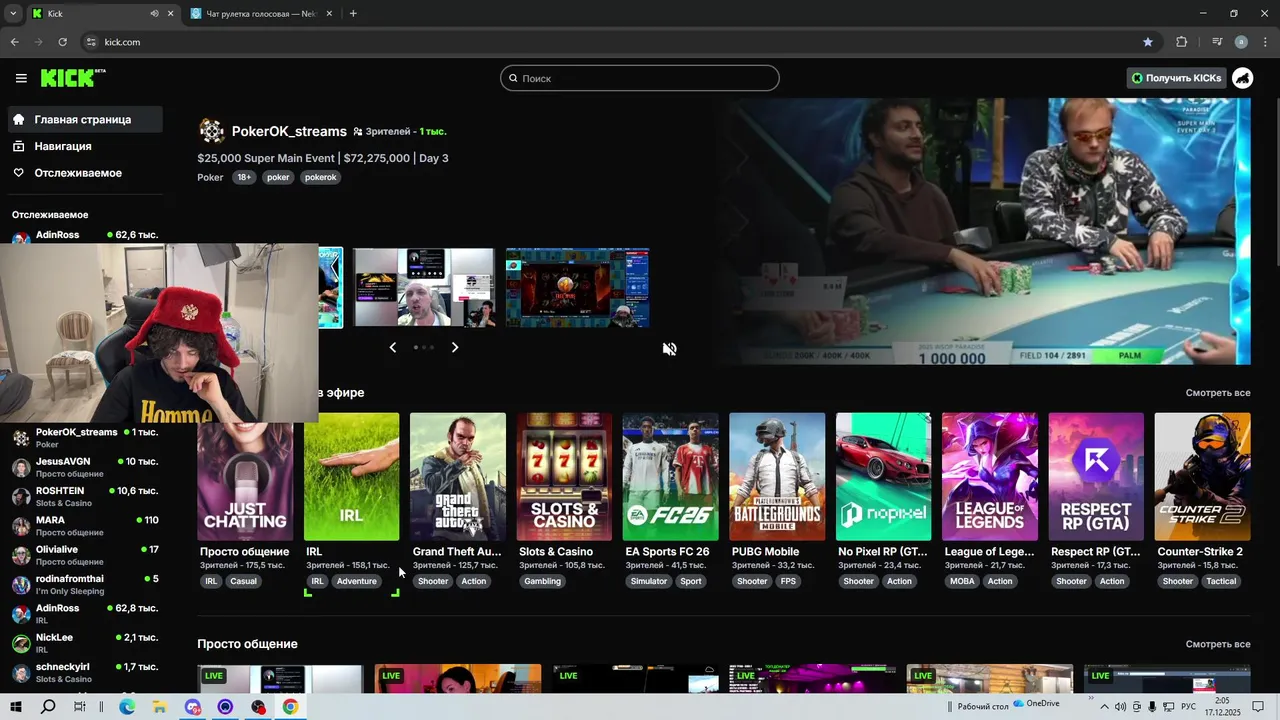The image size is (1280, 720).
Task: Close the Kick browser tab
Action: pos(171,14)
